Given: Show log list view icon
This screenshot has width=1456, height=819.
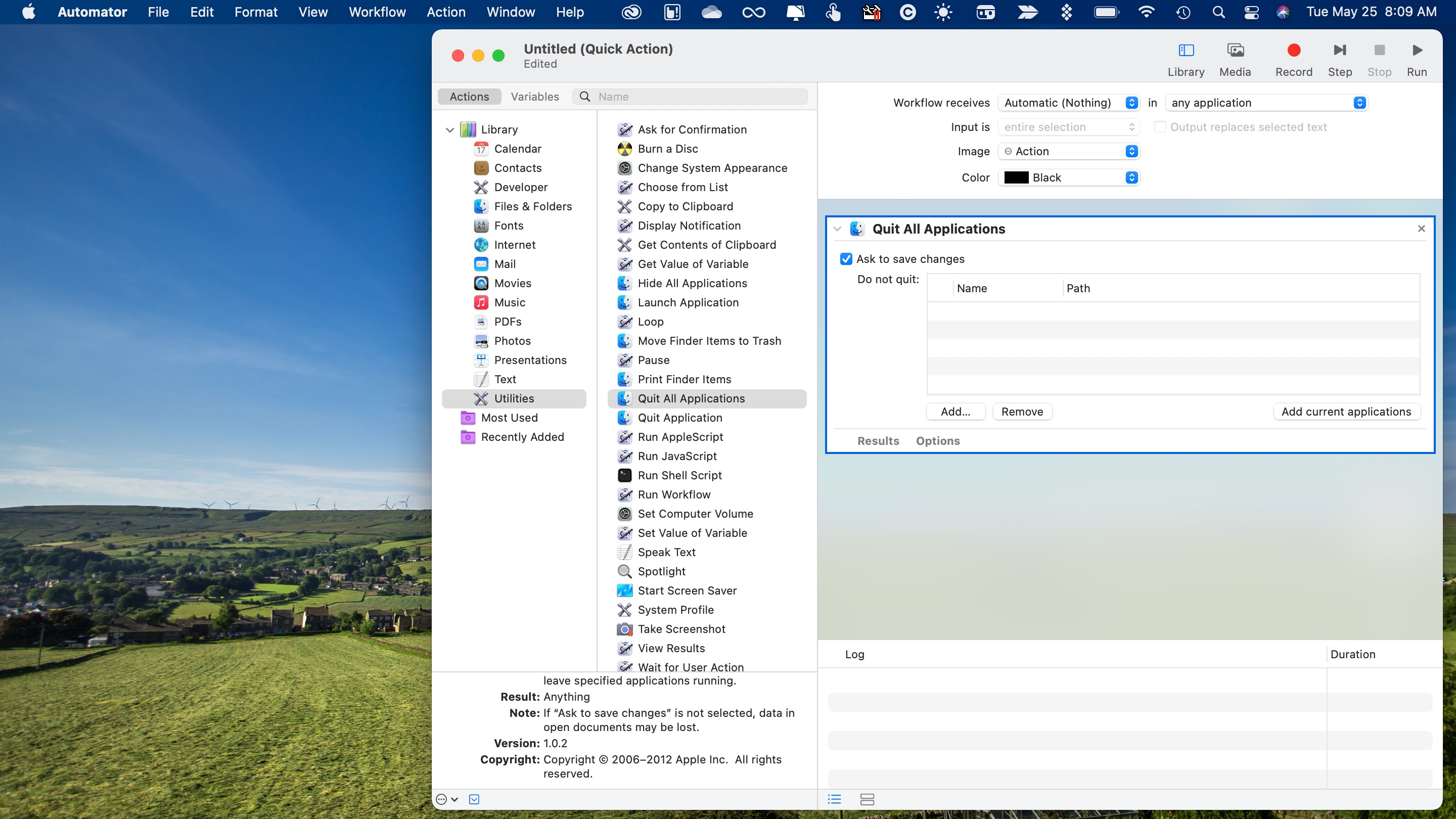Looking at the screenshot, I should 834,799.
